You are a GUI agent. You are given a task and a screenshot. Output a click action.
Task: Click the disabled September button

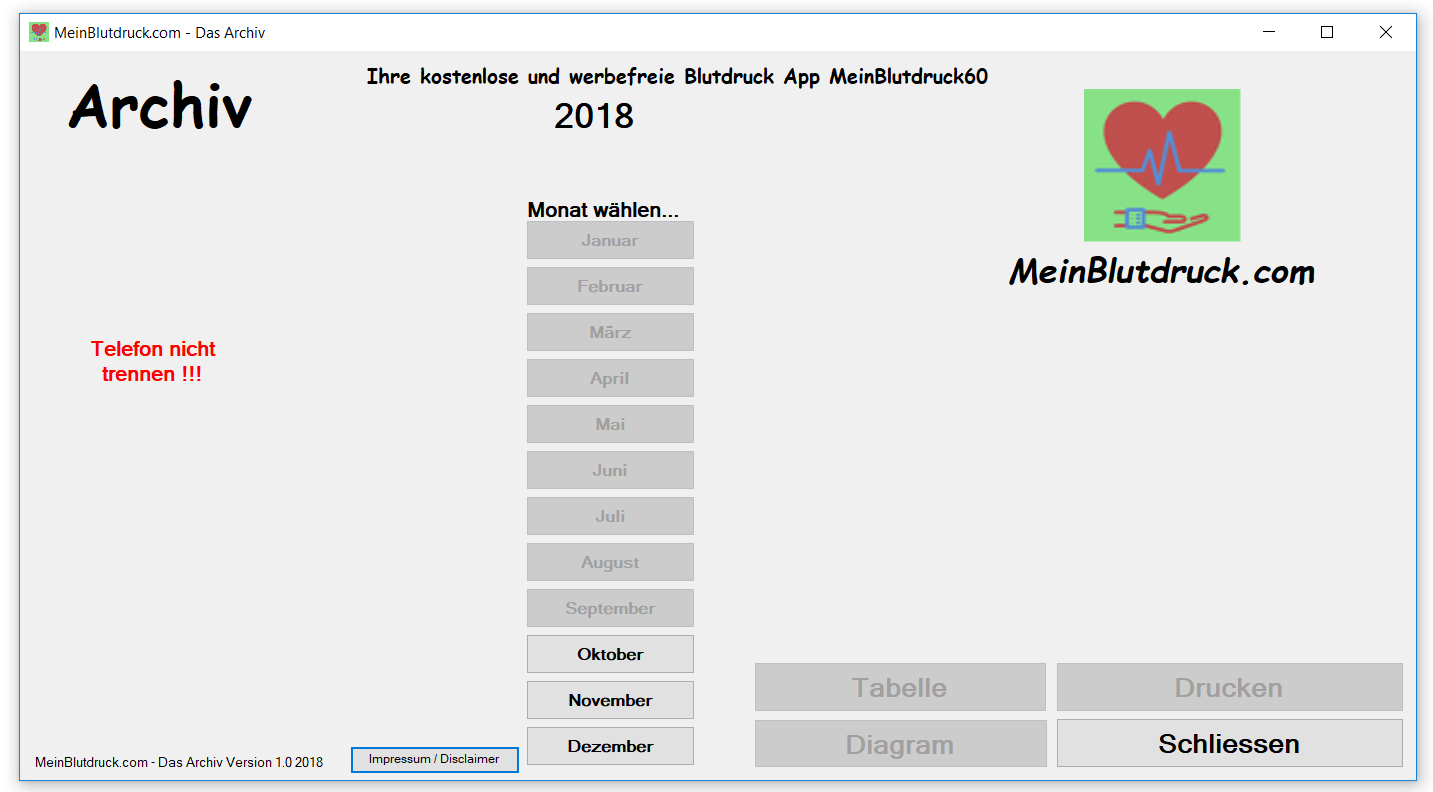click(610, 608)
